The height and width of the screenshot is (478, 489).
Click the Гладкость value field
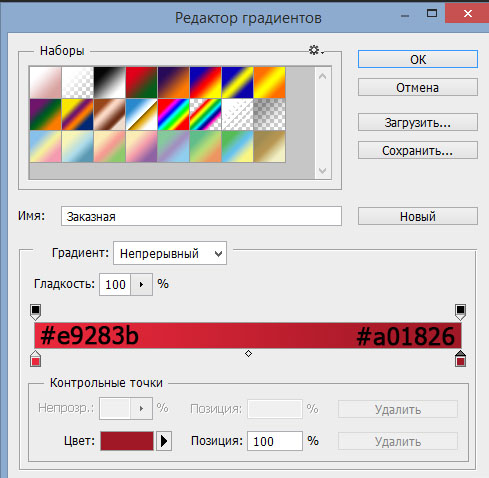[x=115, y=284]
